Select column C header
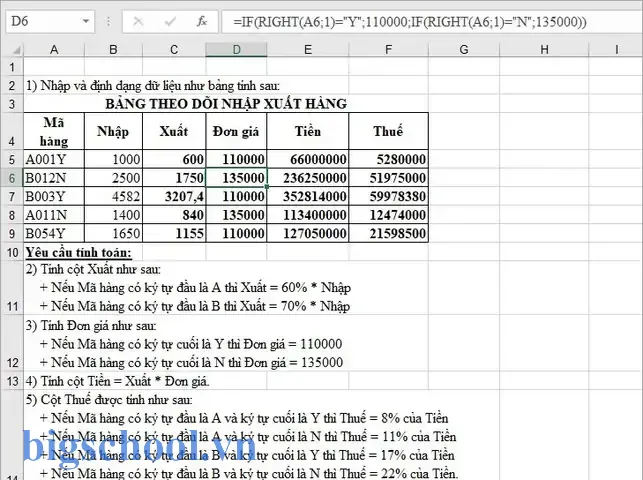The height and width of the screenshot is (480, 643). pos(174,50)
